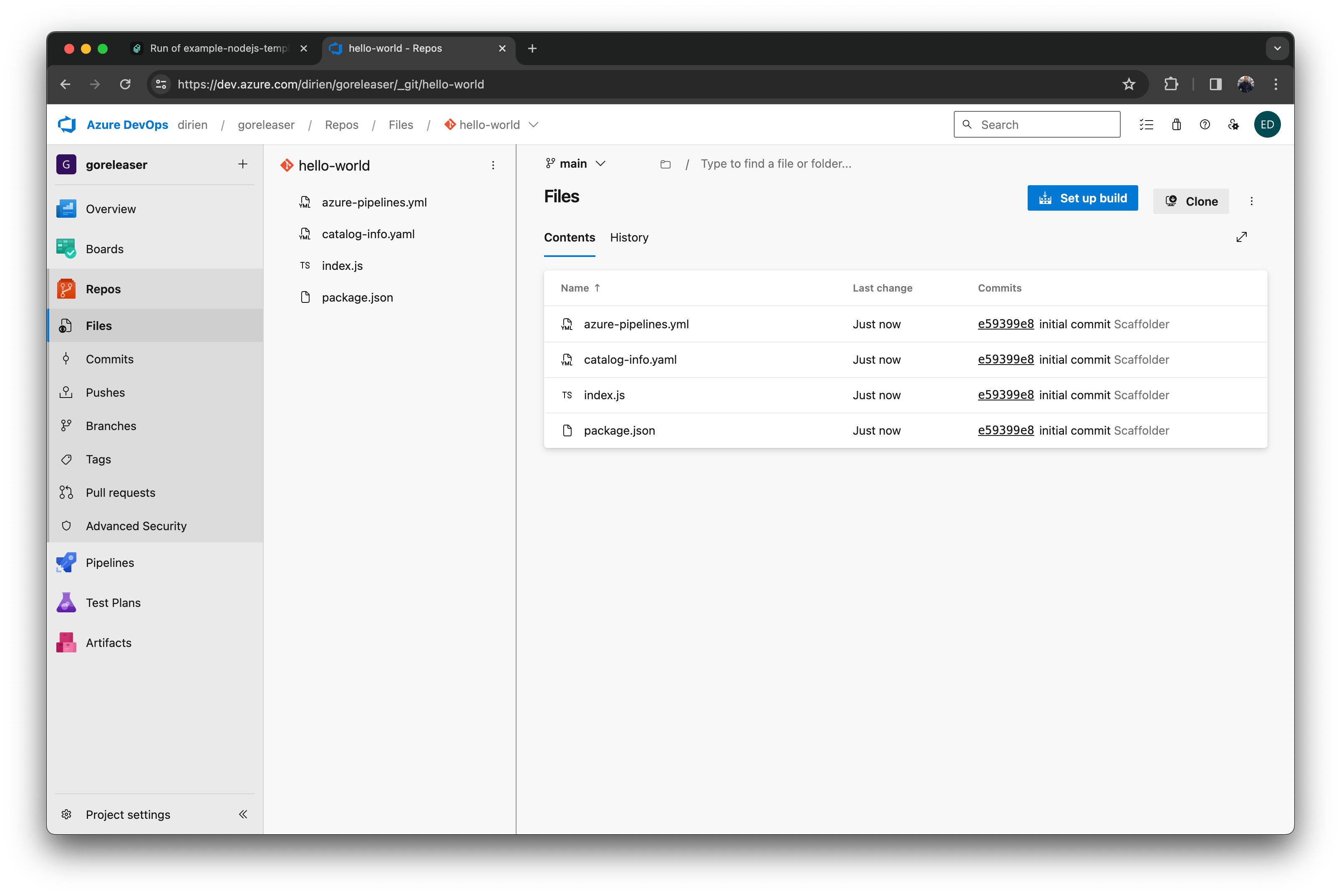Collapse the sidebar with double chevron

[x=243, y=814]
